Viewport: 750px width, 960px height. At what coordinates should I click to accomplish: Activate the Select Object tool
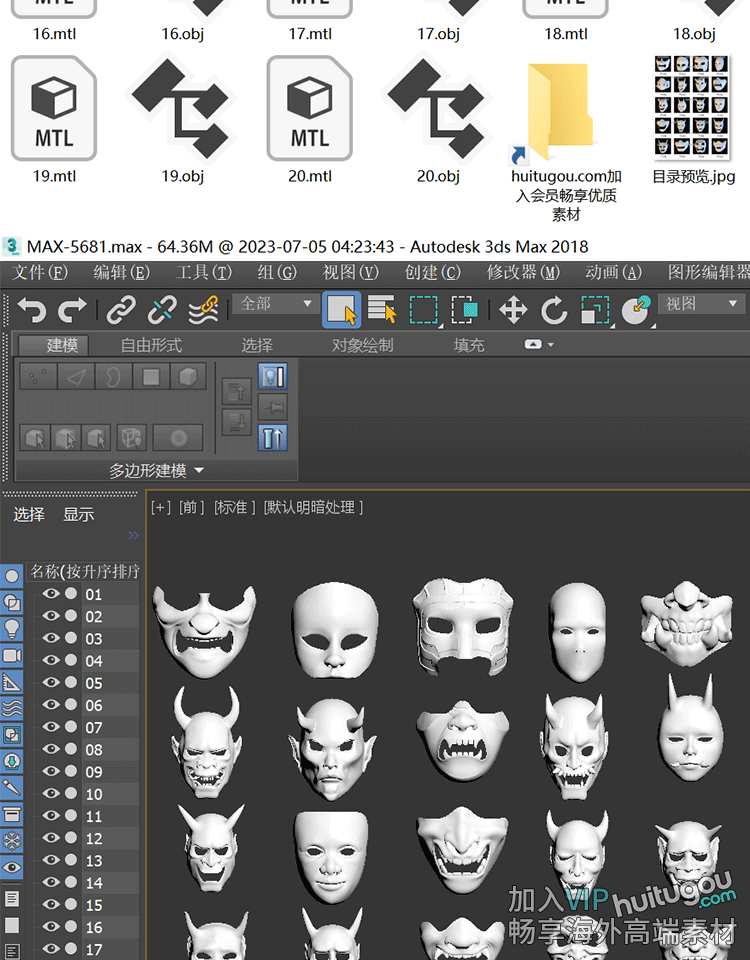coord(341,310)
